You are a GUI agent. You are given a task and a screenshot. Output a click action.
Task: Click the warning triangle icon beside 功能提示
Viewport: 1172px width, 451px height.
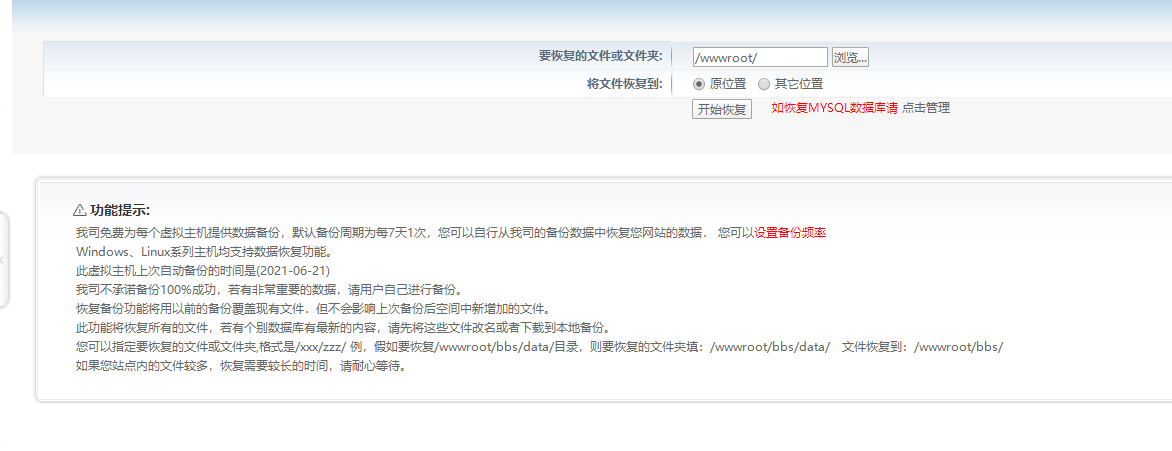click(81, 211)
